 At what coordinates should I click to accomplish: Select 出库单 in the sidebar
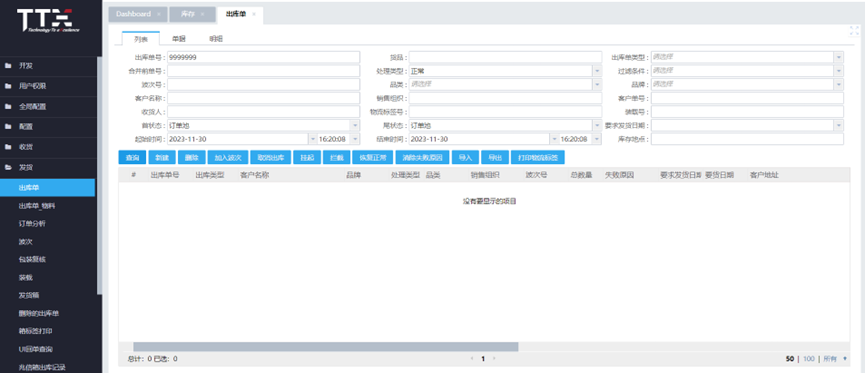pos(47,188)
